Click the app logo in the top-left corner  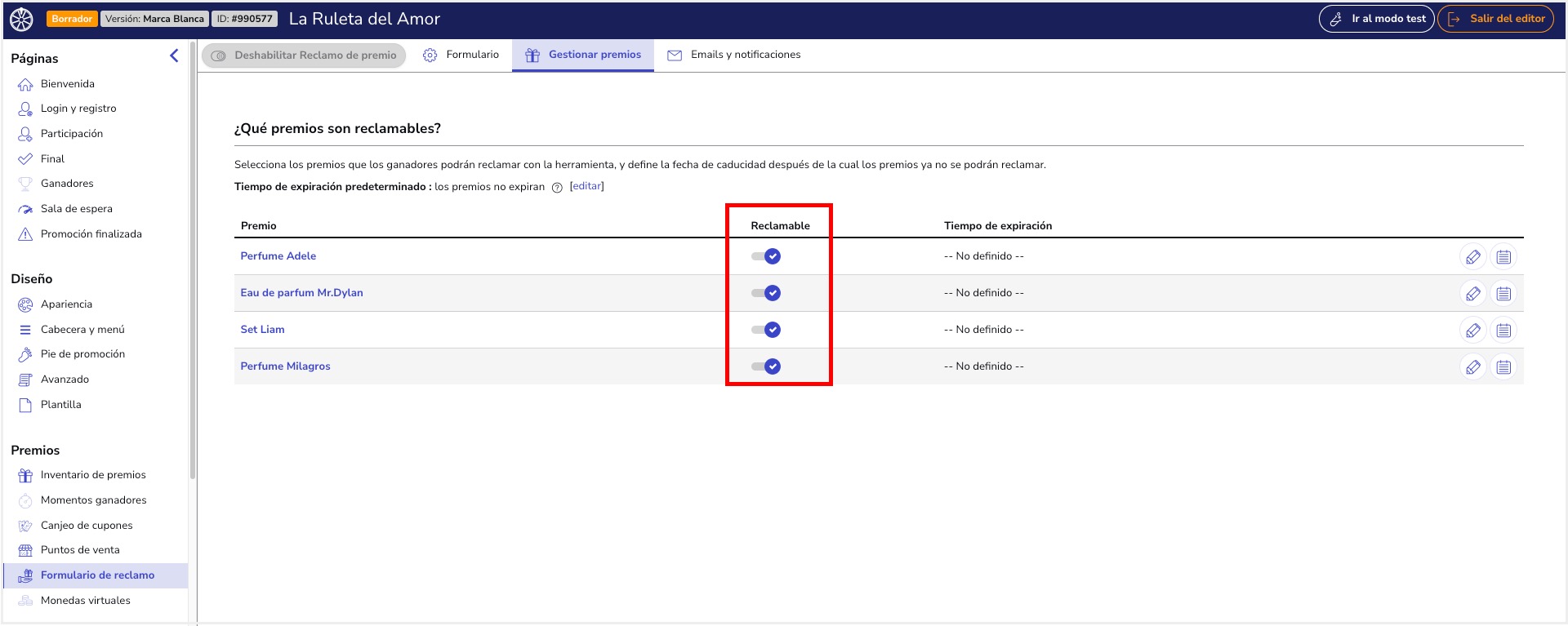click(x=21, y=19)
